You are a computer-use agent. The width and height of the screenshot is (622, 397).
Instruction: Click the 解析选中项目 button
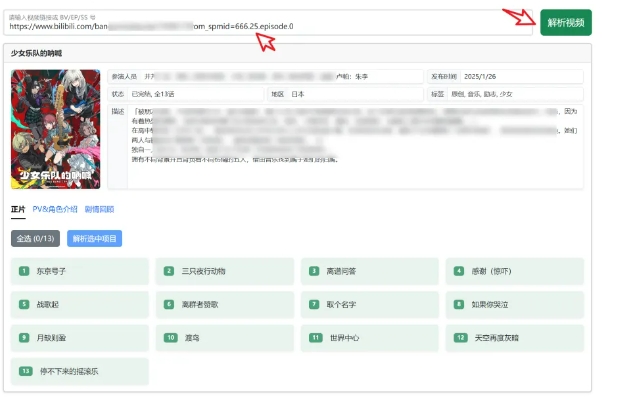click(x=94, y=238)
